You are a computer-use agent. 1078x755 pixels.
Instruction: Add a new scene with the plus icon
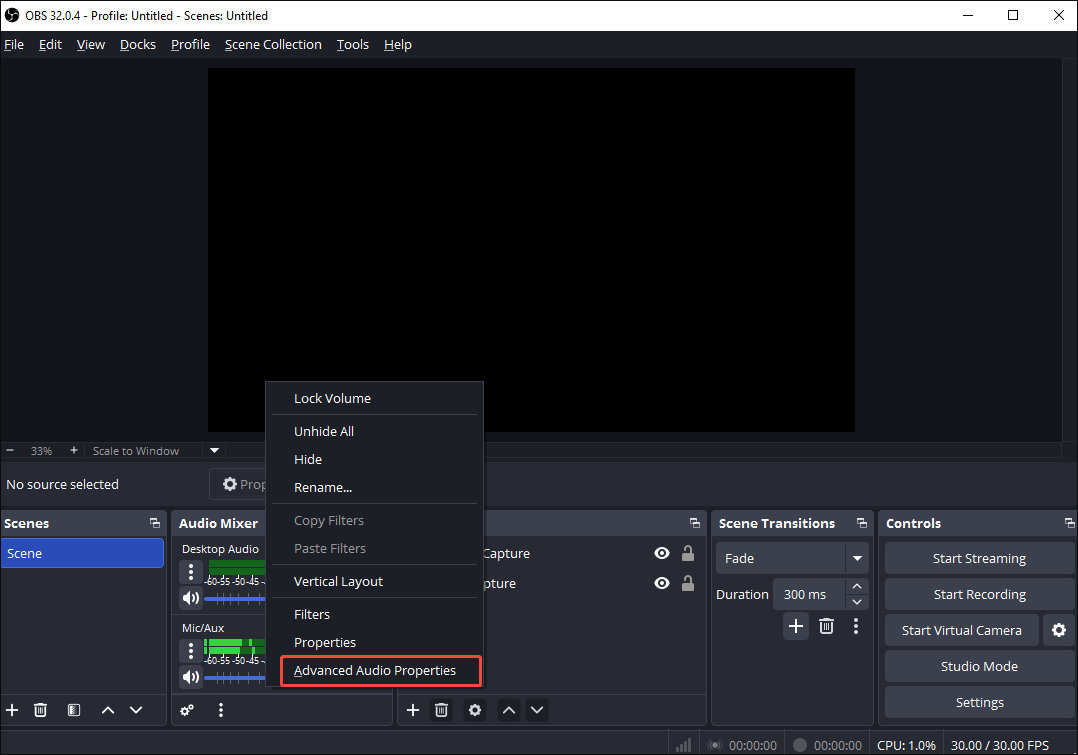click(12, 709)
